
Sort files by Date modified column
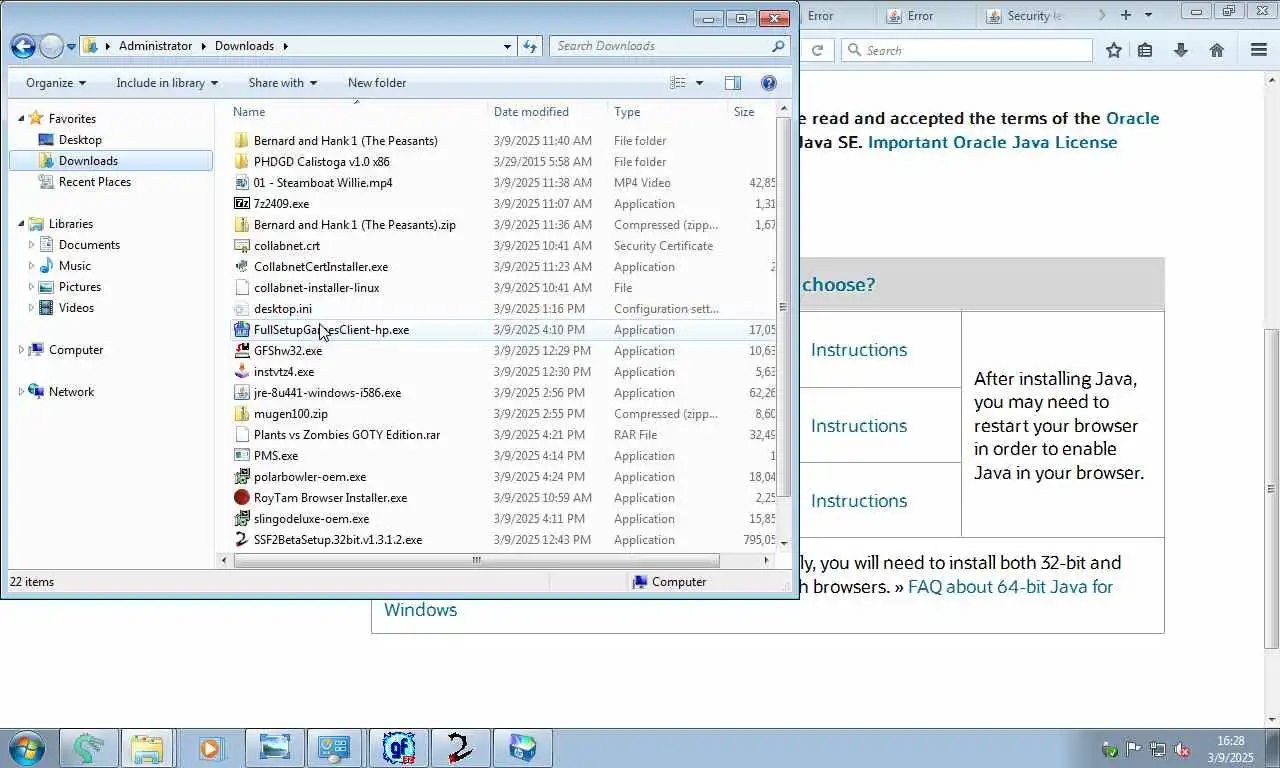pos(548,112)
